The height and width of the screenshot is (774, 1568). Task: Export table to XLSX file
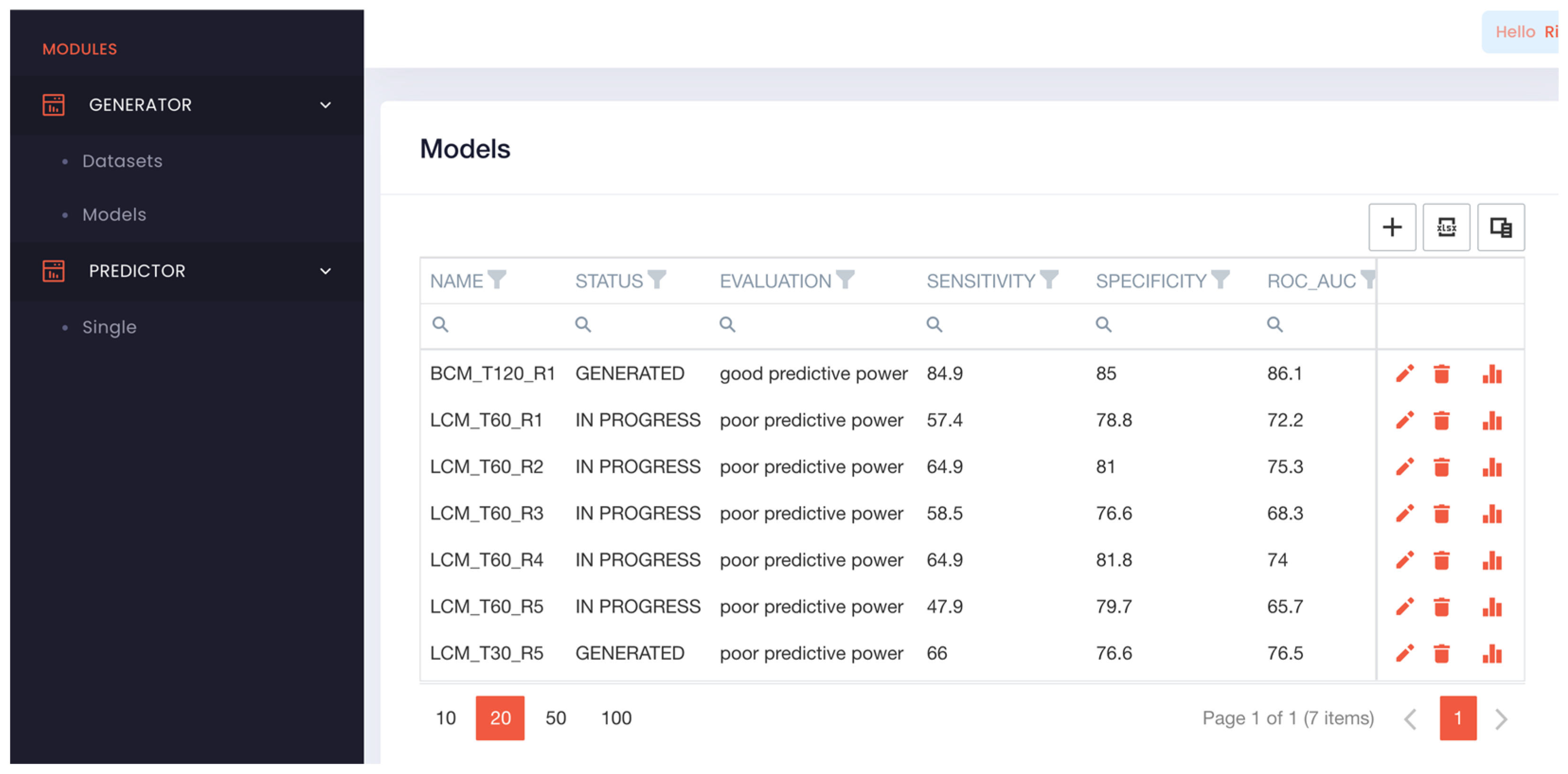(x=1446, y=227)
